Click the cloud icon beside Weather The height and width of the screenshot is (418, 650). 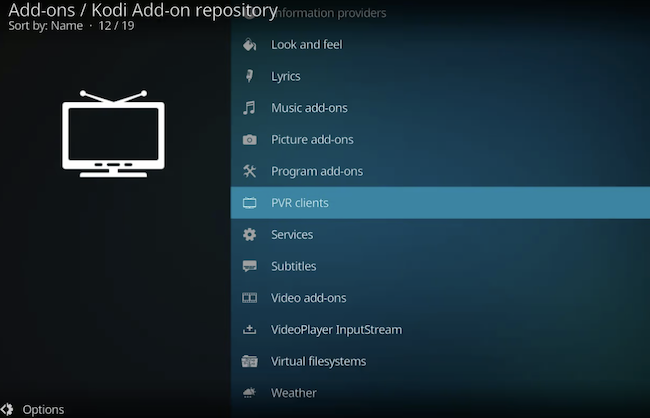point(249,393)
